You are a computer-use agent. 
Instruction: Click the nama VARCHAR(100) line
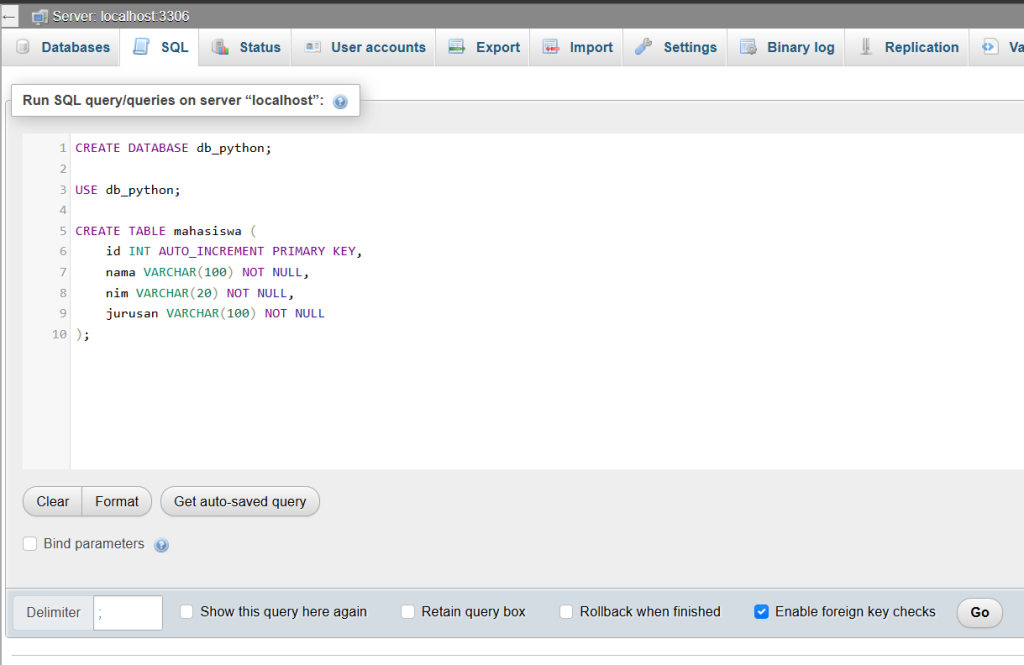click(x=207, y=272)
